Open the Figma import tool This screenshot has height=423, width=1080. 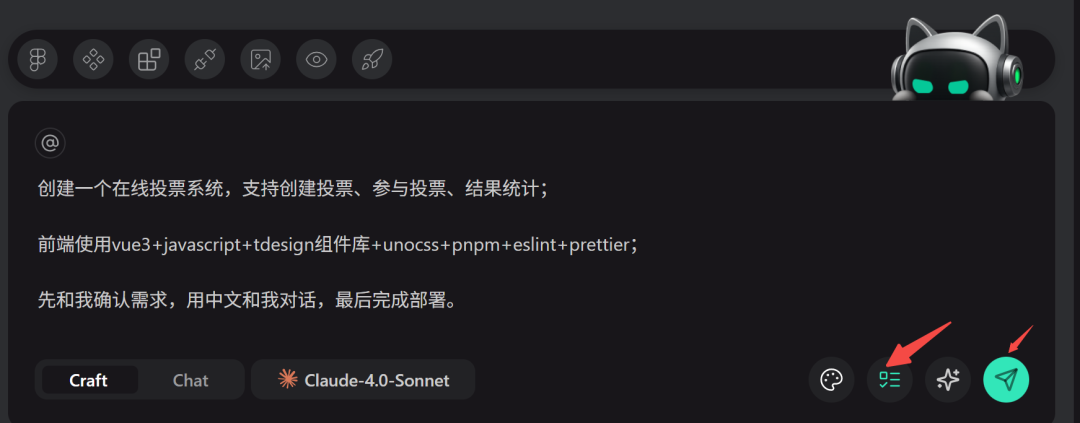coord(38,59)
